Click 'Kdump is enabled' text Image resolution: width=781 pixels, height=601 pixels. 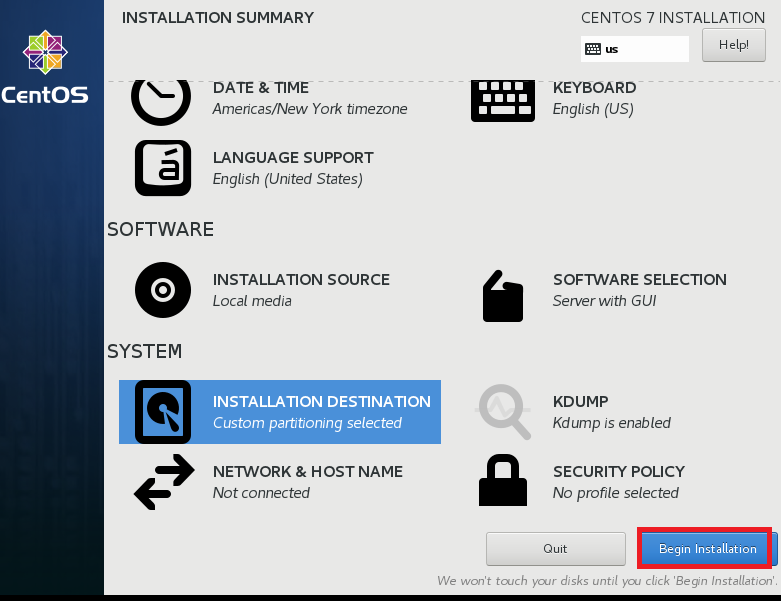(611, 423)
